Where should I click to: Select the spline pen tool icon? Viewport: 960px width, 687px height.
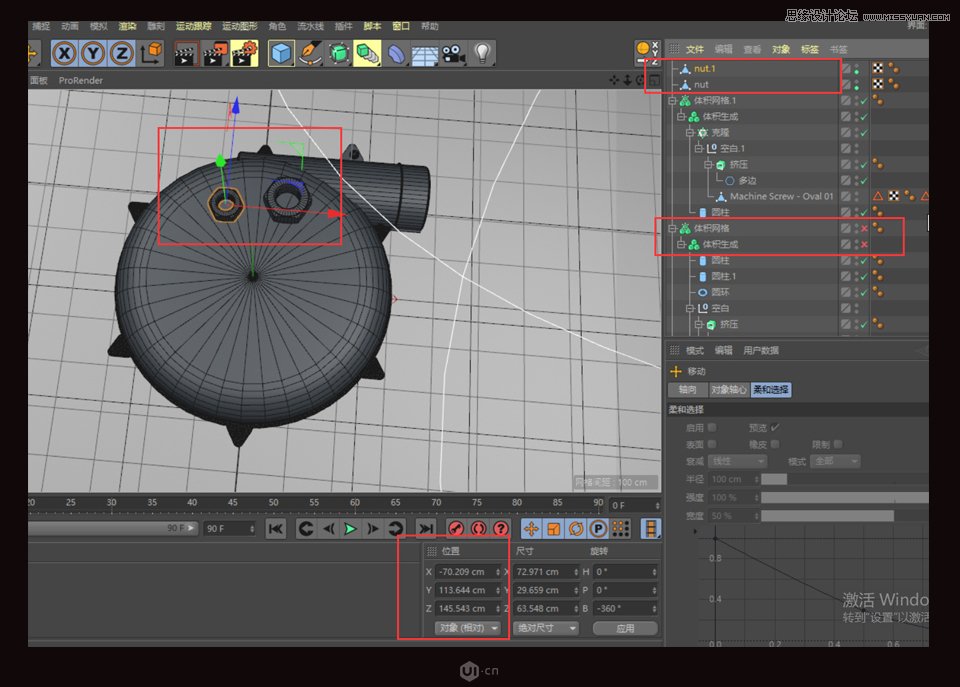coord(310,52)
